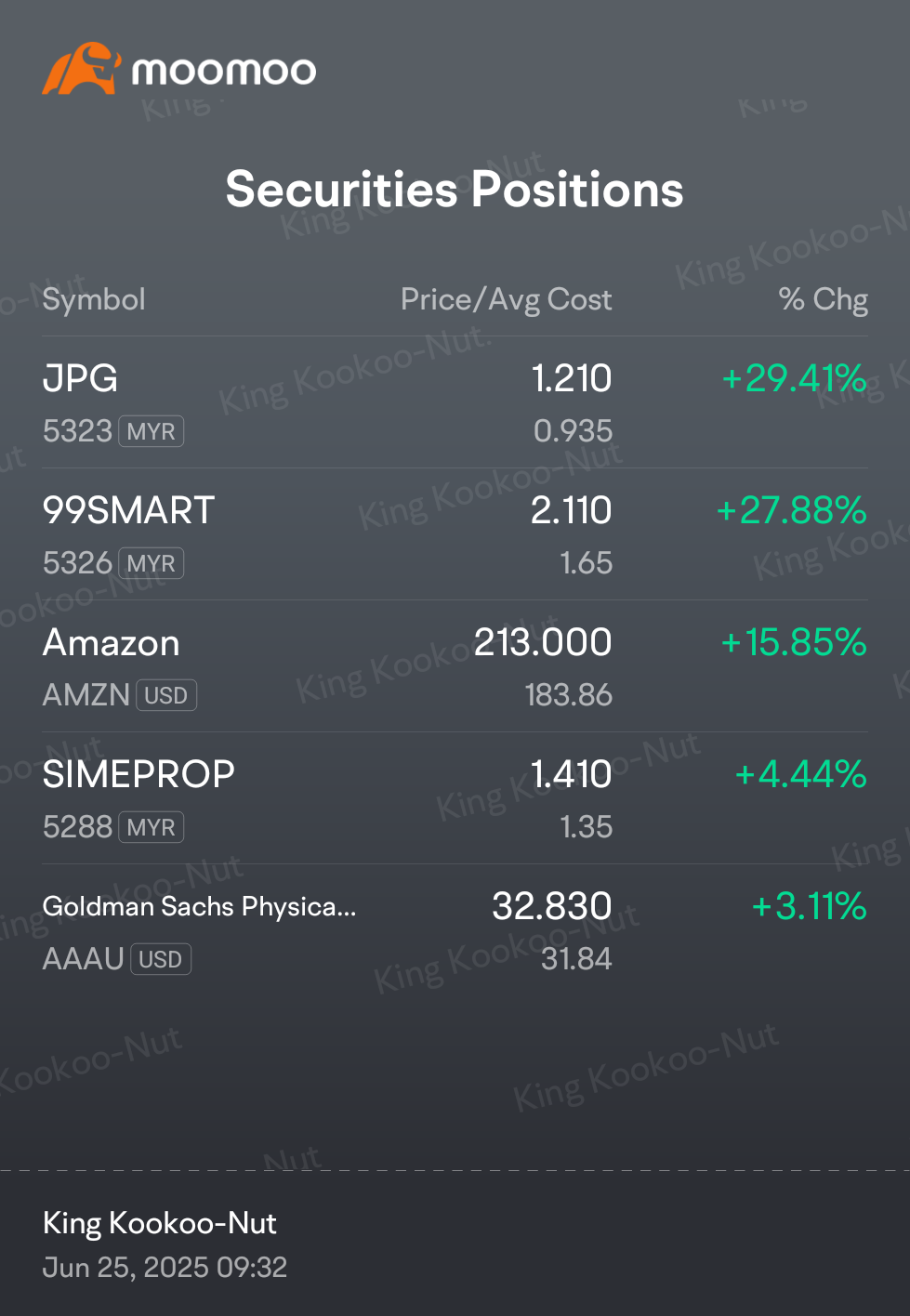Image resolution: width=910 pixels, height=1316 pixels.
Task: Click the MYR badge next to 5288
Action: pos(151,827)
